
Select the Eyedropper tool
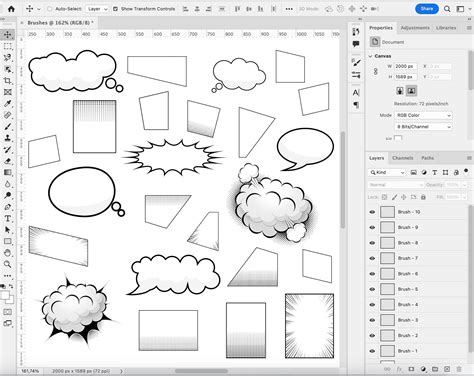click(x=7, y=104)
